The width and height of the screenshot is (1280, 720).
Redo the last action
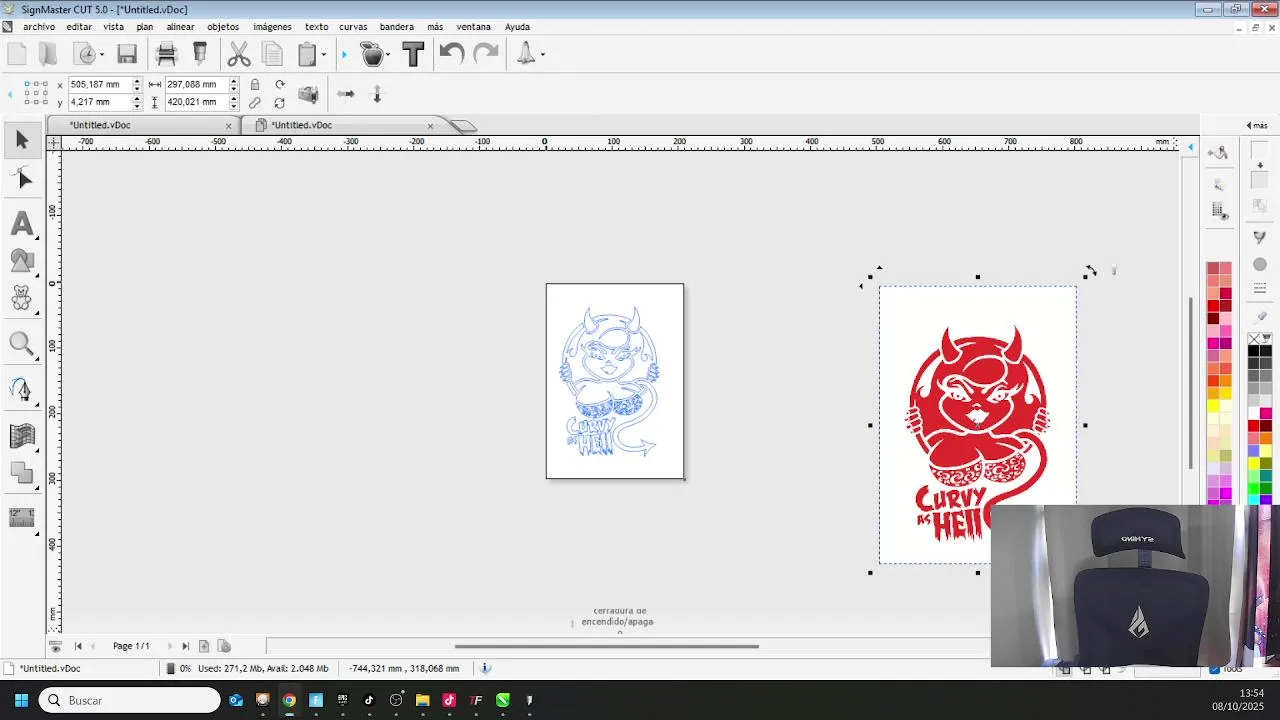486,54
